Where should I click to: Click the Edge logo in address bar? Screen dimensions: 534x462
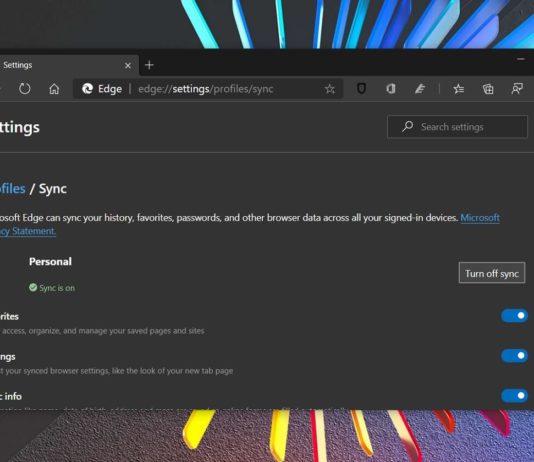coord(88,89)
